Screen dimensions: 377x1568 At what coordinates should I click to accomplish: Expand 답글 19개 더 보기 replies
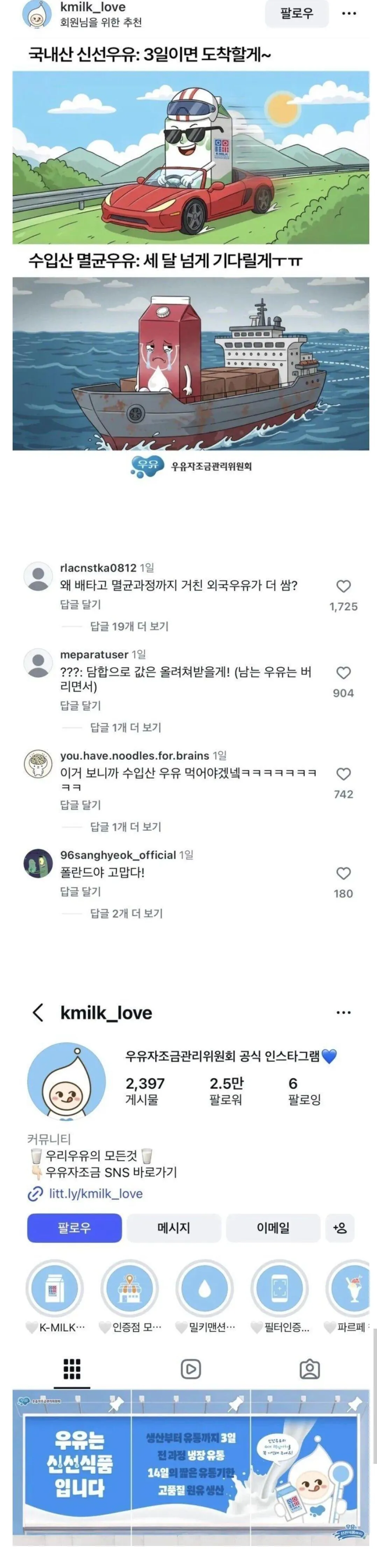[129, 626]
